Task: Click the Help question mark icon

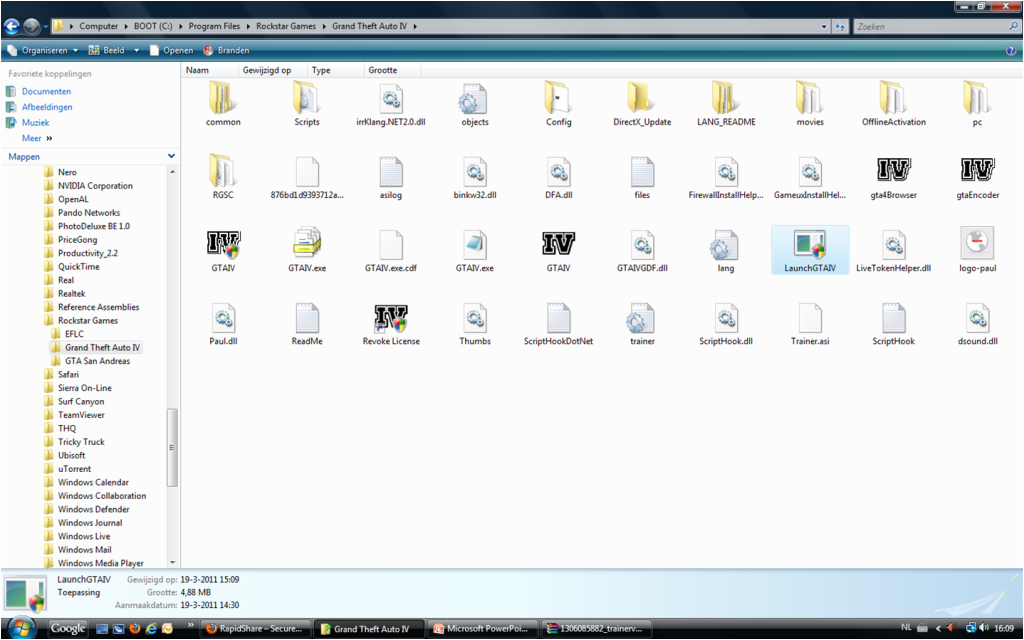Action: click(x=1012, y=50)
